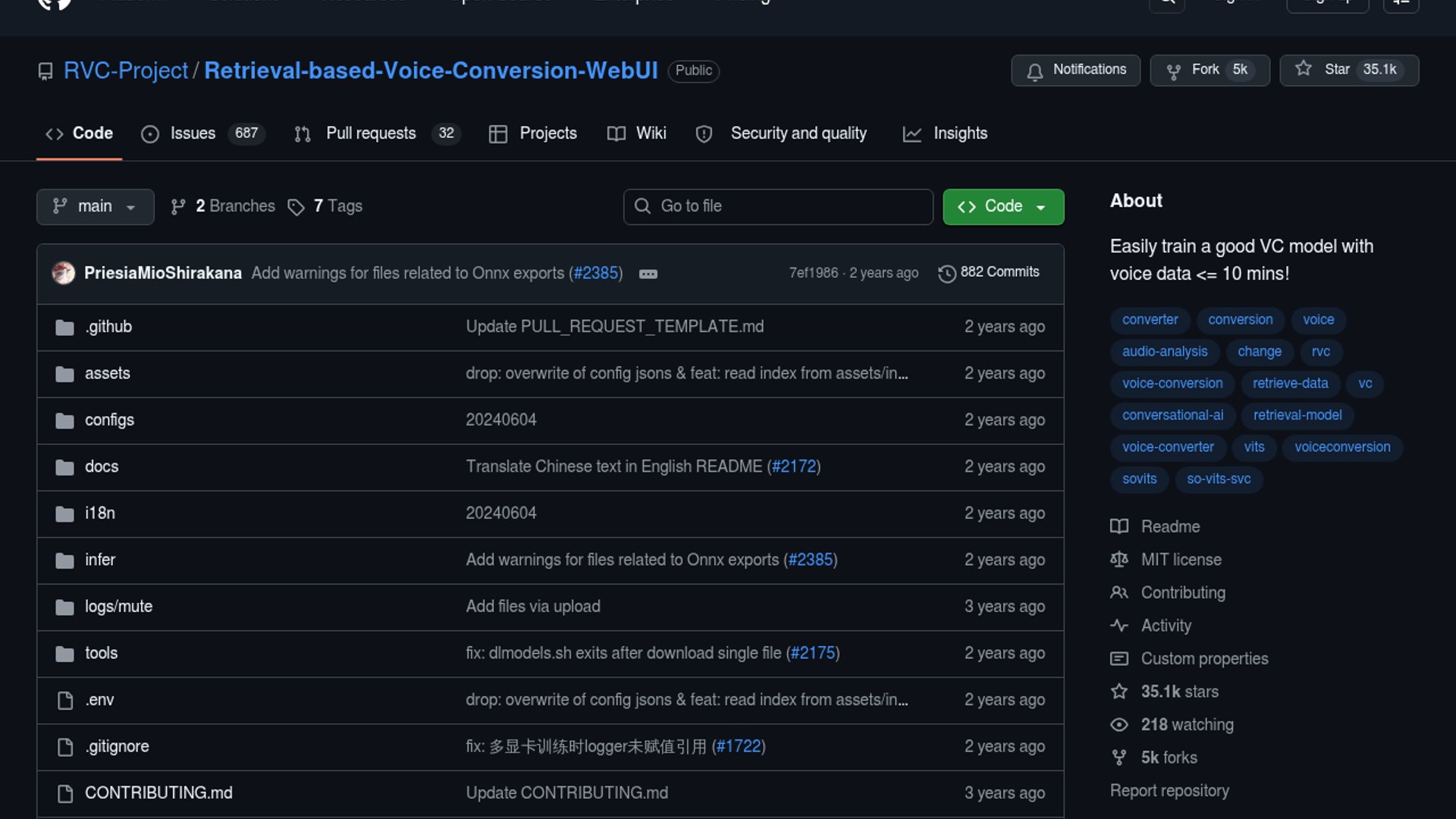Open pull request #2385 link in commit header
The width and height of the screenshot is (1456, 819).
coord(596,273)
